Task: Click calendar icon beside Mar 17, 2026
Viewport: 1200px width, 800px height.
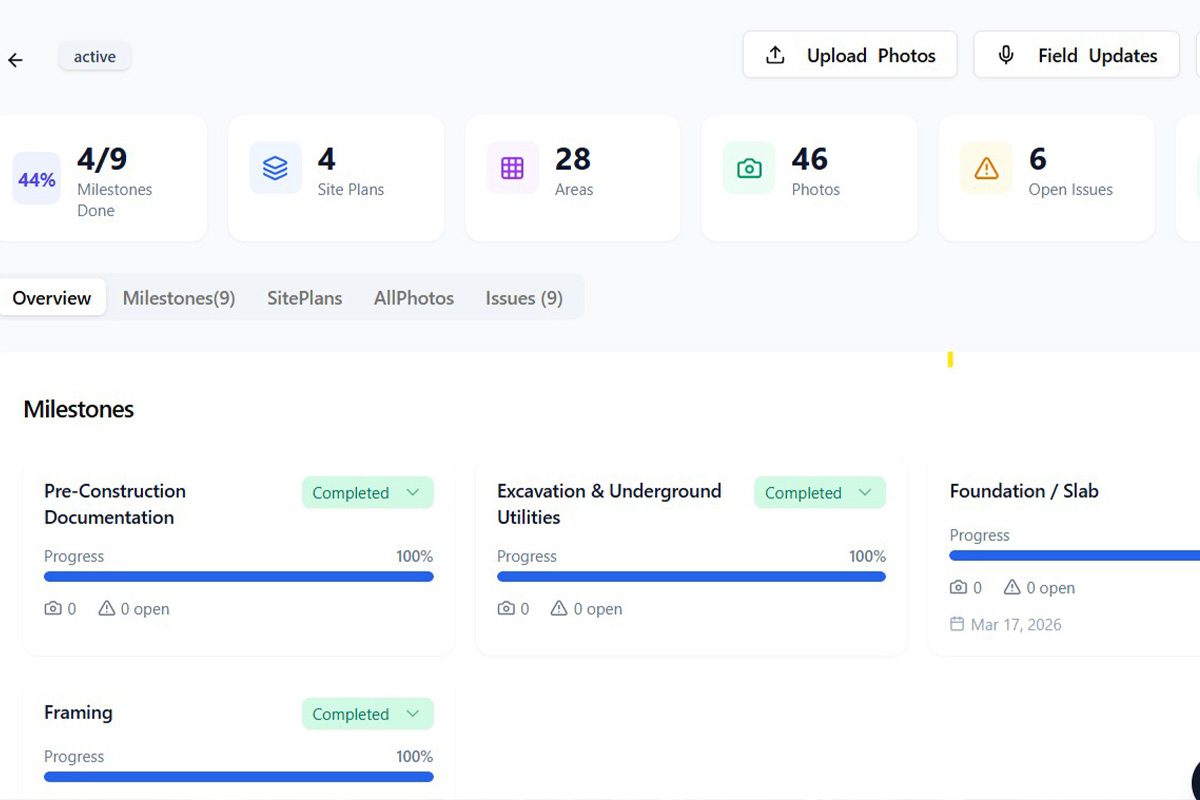Action: (x=957, y=624)
